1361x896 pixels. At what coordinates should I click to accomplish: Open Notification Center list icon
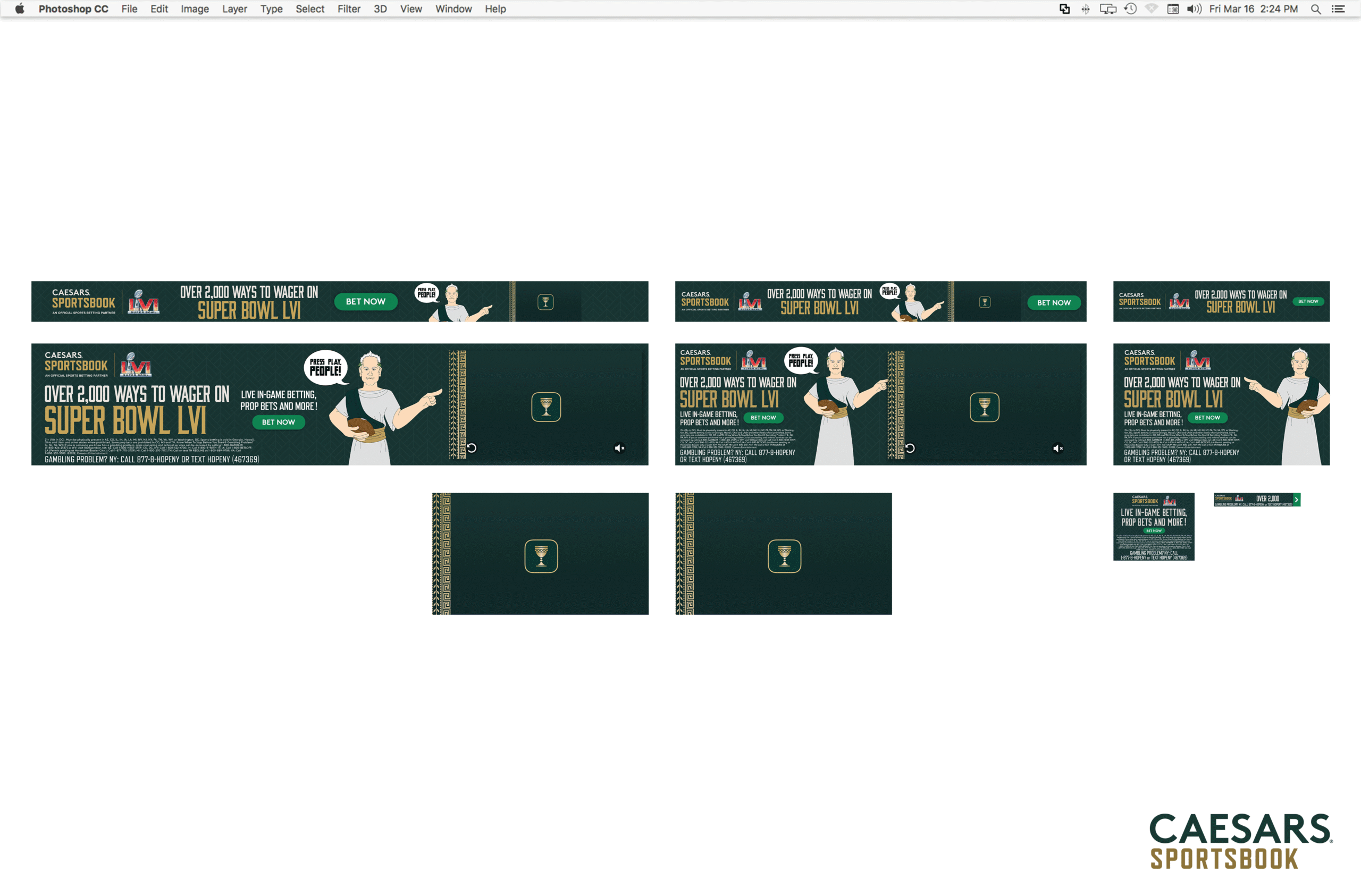pos(1338,9)
